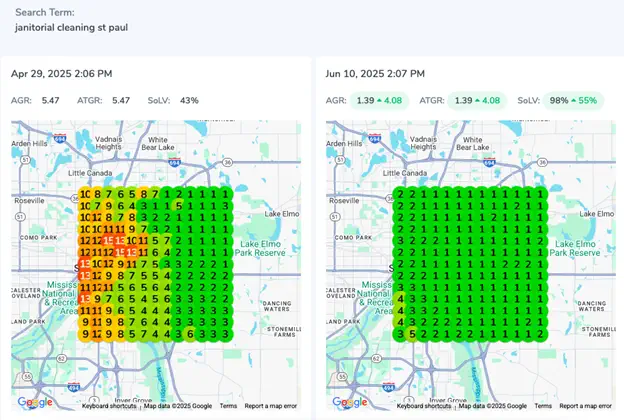Screen dimensions: 624x420
Task: Click 'Lake Elmo Park Reserve' on June 10 map
Action: [x=575, y=248]
